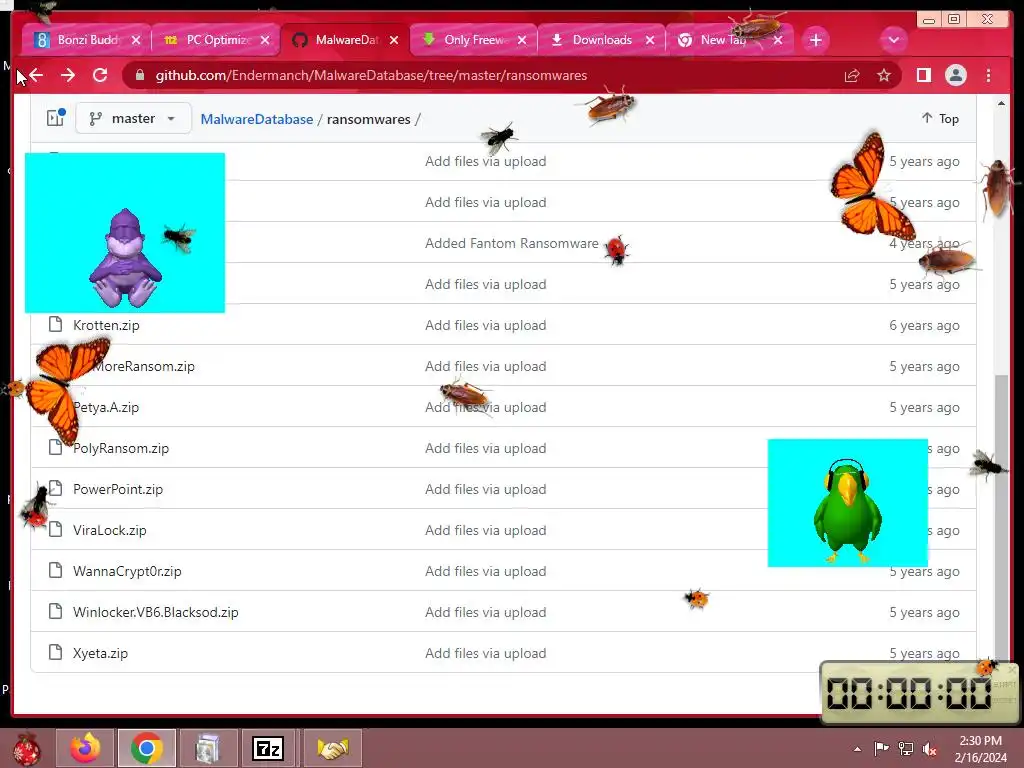
Task: Click the 6 years ago timestamp
Action: (x=924, y=325)
